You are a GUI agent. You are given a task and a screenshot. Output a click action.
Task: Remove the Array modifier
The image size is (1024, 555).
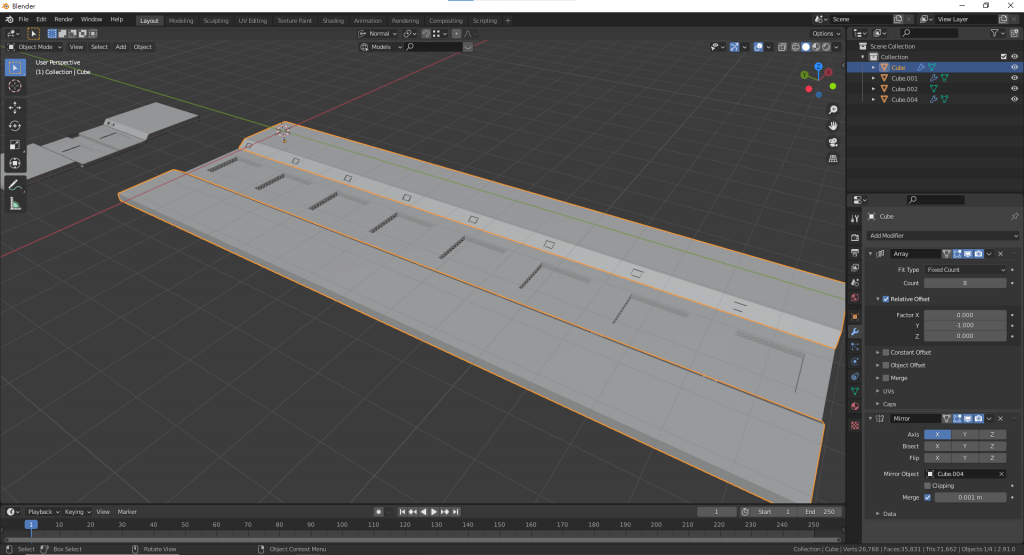coord(1000,254)
